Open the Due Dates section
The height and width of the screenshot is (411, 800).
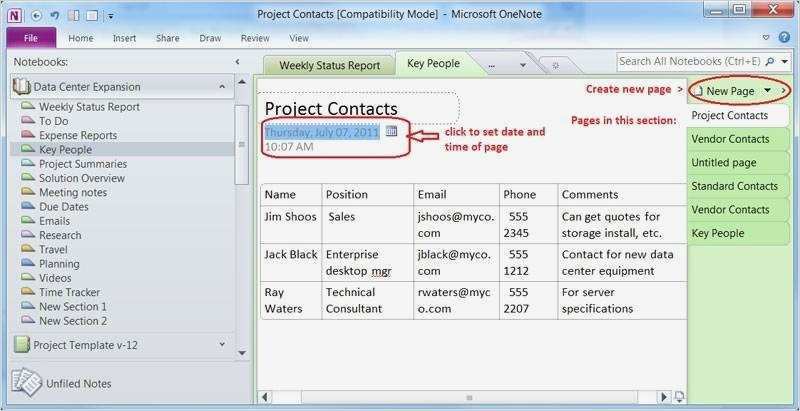pos(64,207)
